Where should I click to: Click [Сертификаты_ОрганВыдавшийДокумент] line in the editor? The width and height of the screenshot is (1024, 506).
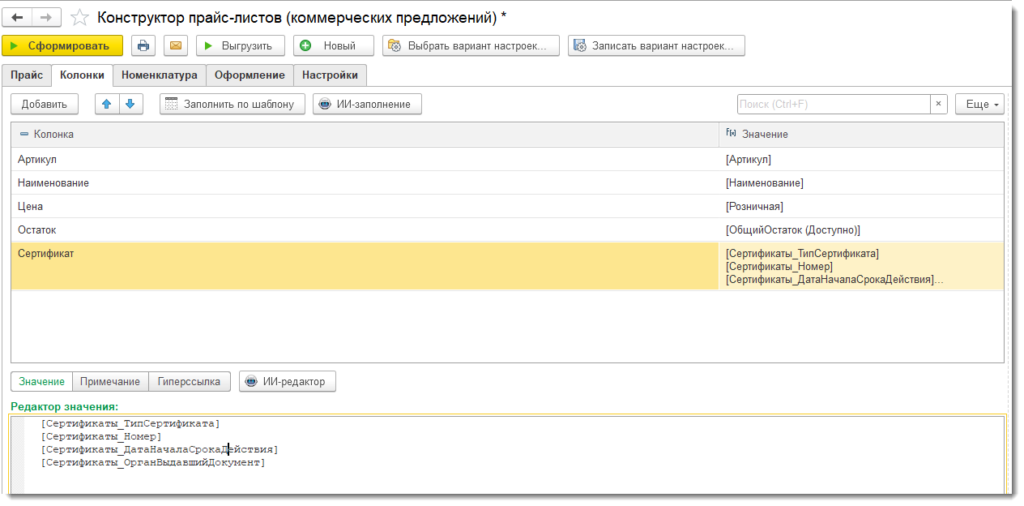152,462
